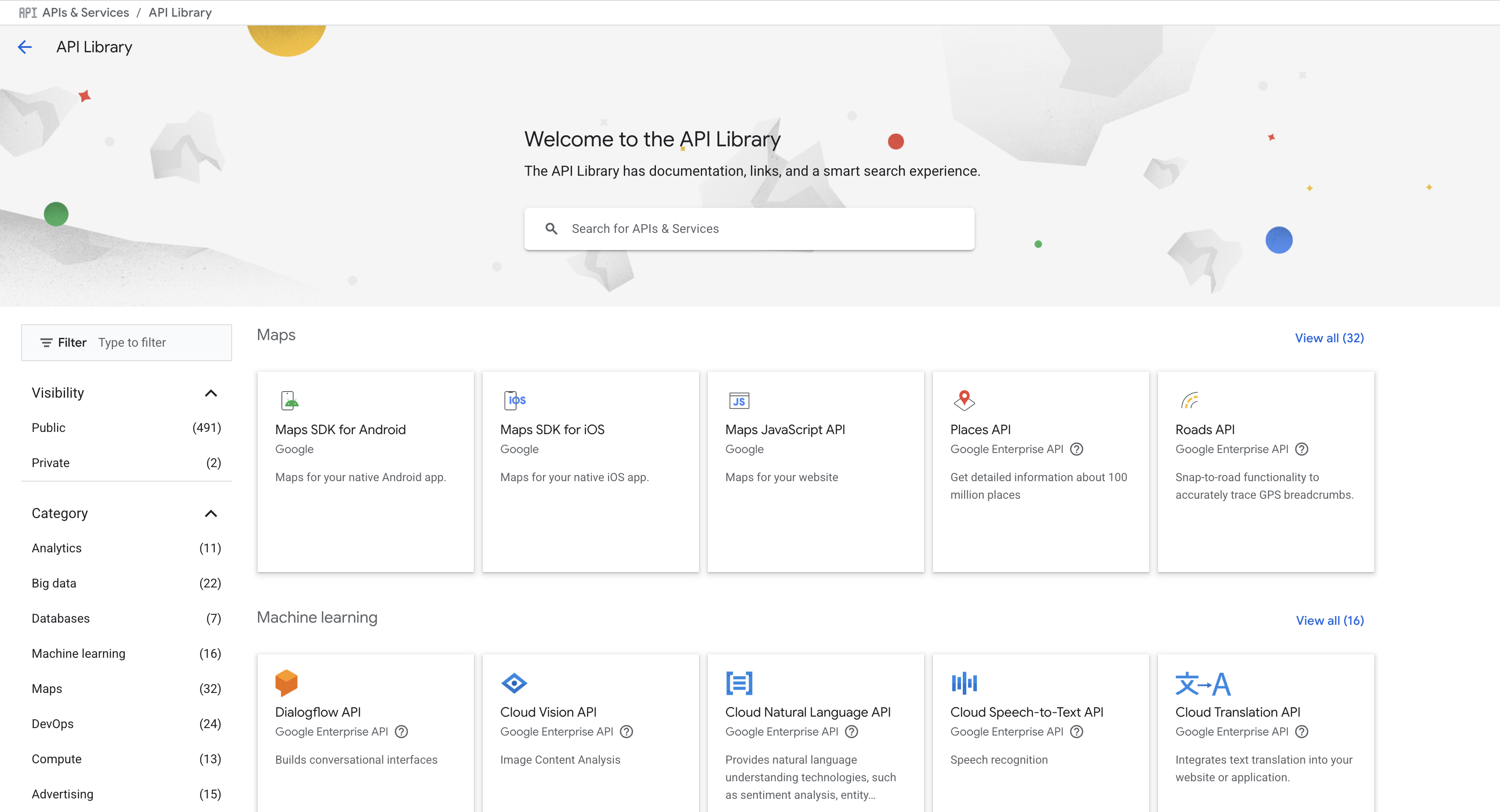Select the Machine learning category filter
The image size is (1500, 812).
click(126, 654)
